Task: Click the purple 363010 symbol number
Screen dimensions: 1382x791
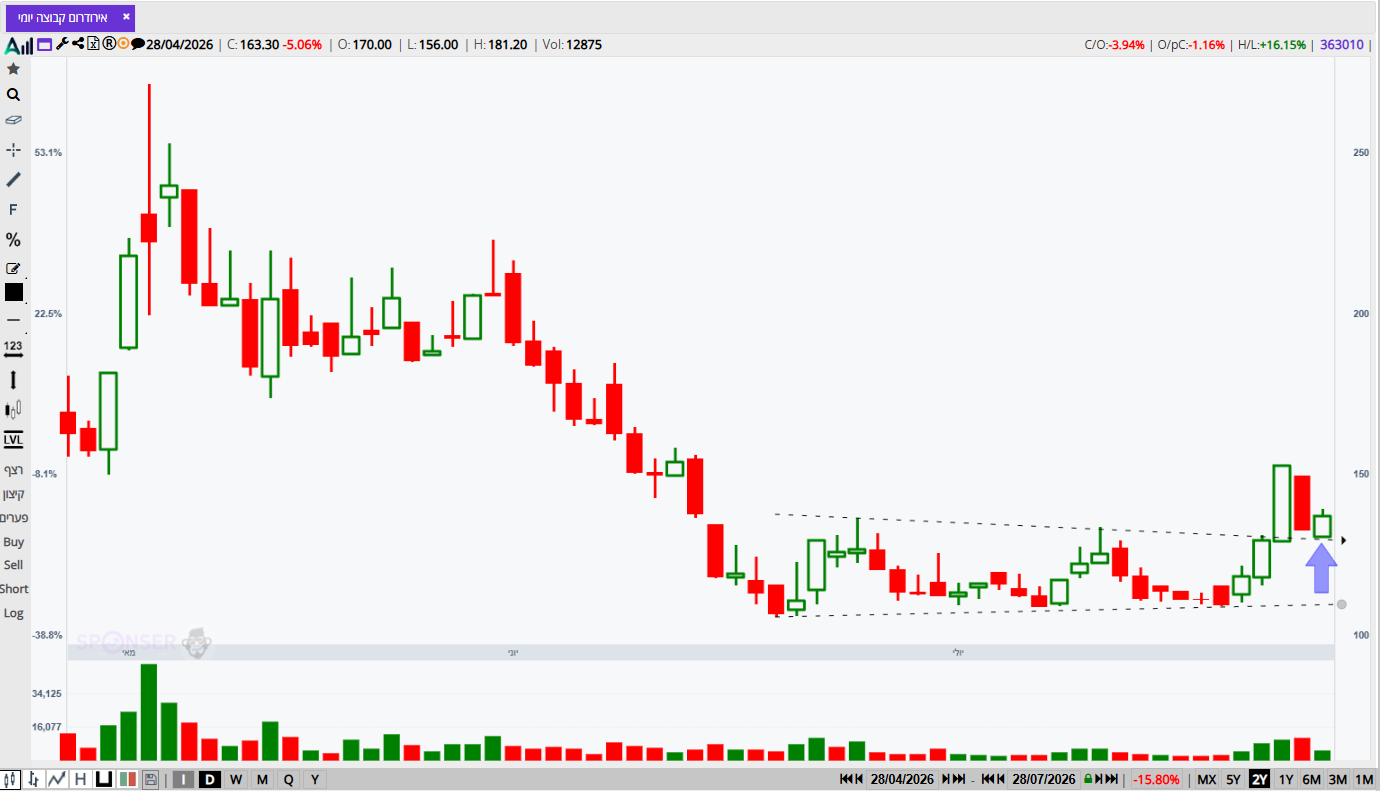Action: pos(1342,44)
